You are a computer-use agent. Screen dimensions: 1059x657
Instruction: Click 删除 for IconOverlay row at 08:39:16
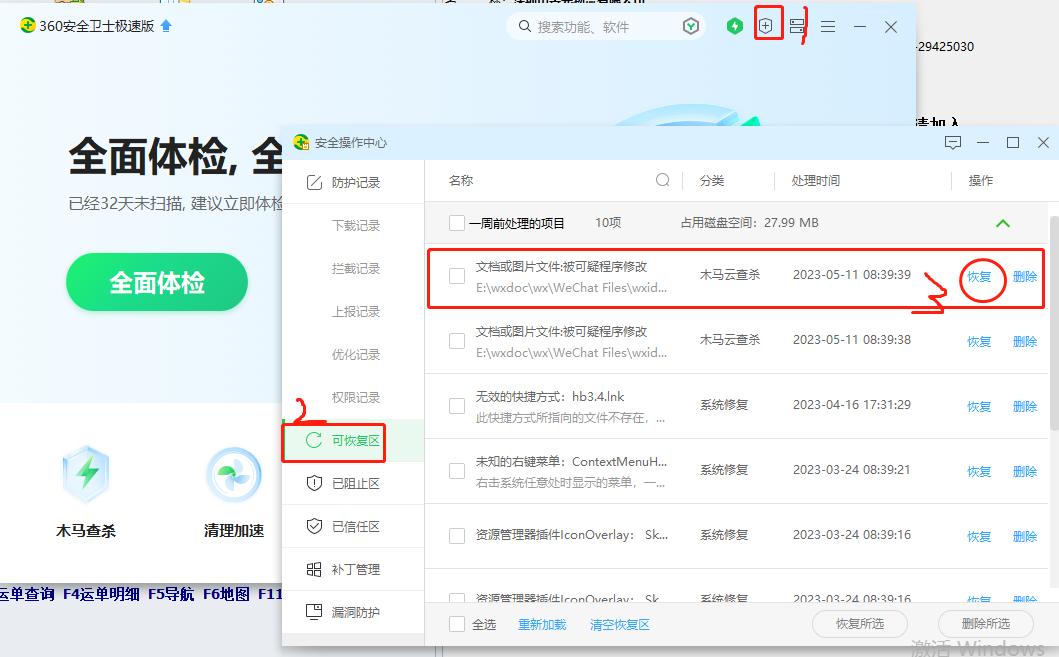(x=1025, y=536)
